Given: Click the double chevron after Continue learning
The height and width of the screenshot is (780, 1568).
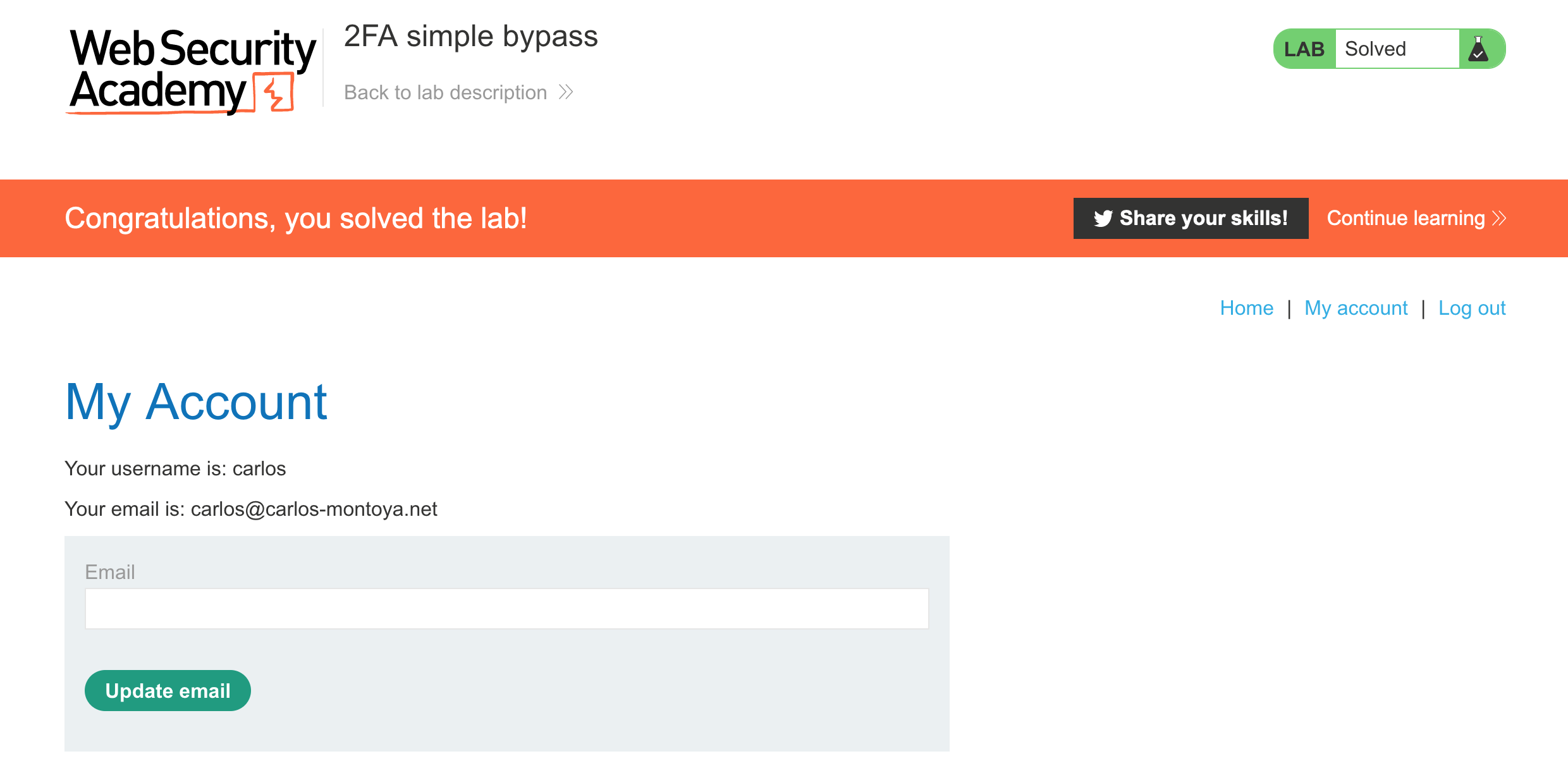Looking at the screenshot, I should pos(1499,218).
